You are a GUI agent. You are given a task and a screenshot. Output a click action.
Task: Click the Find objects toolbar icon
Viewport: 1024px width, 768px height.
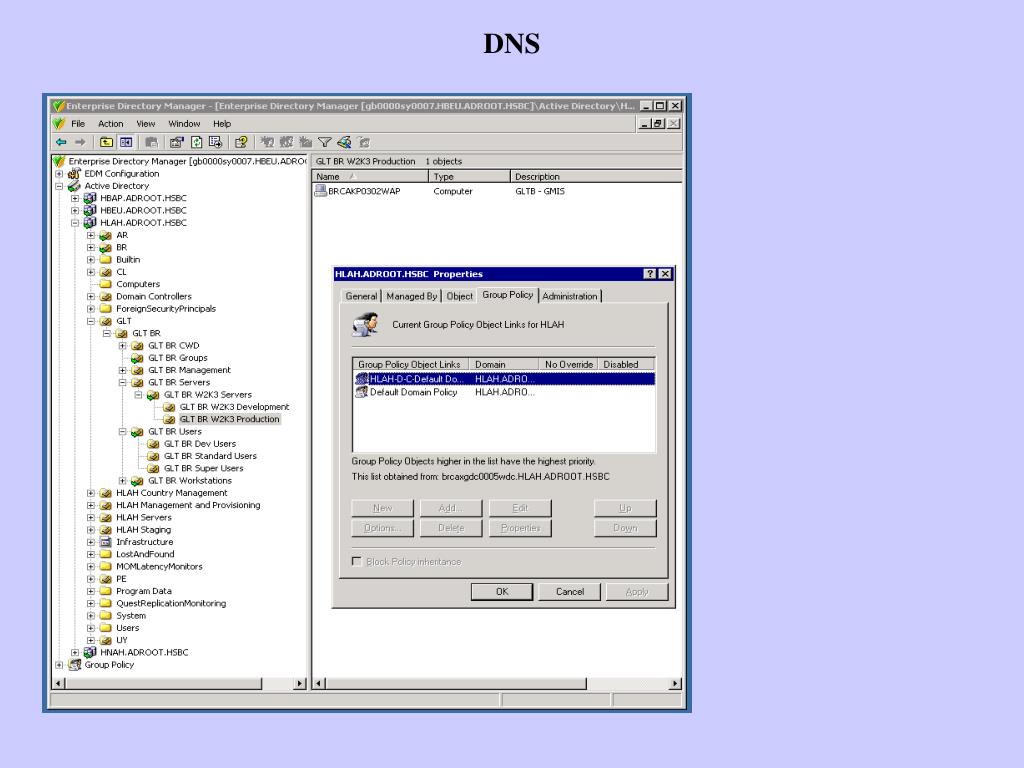(344, 142)
